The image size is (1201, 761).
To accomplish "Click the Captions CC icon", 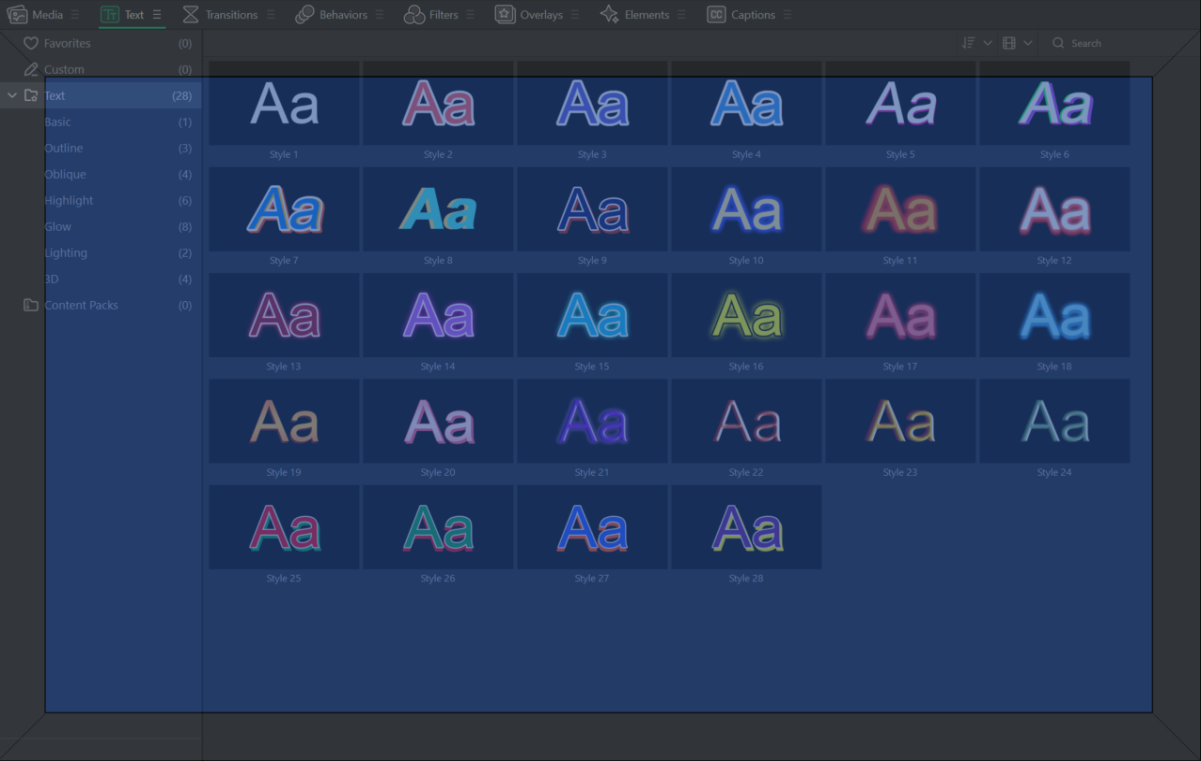I will tap(716, 15).
